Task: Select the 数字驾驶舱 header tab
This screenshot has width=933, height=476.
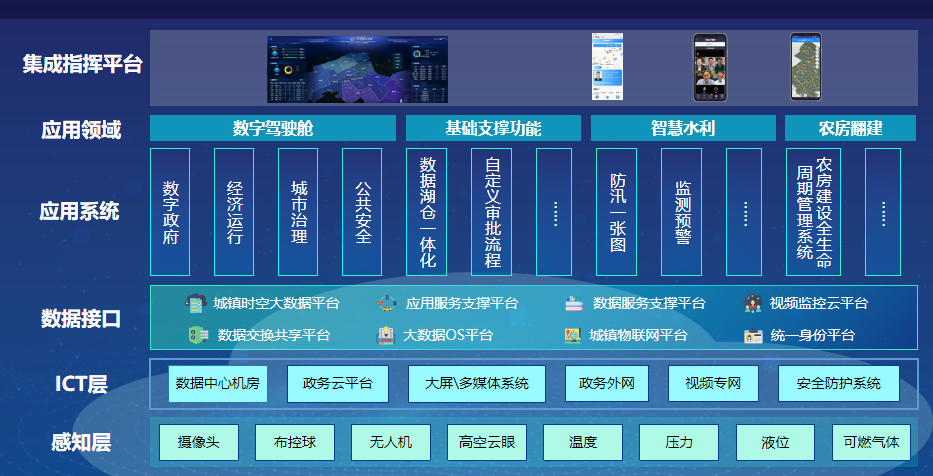Action: [273, 129]
